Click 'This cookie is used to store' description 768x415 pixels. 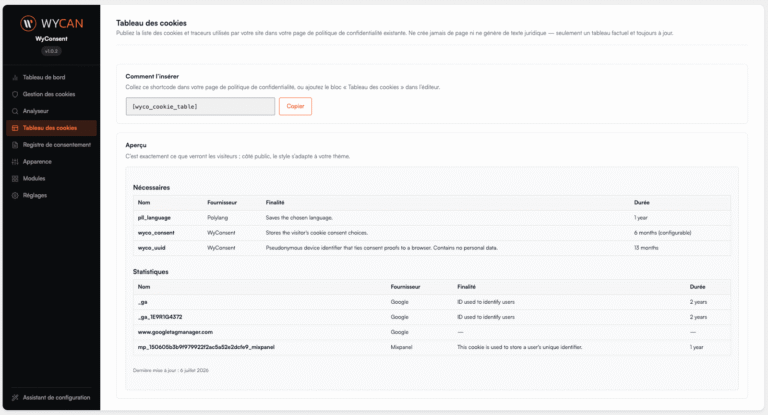[520, 347]
